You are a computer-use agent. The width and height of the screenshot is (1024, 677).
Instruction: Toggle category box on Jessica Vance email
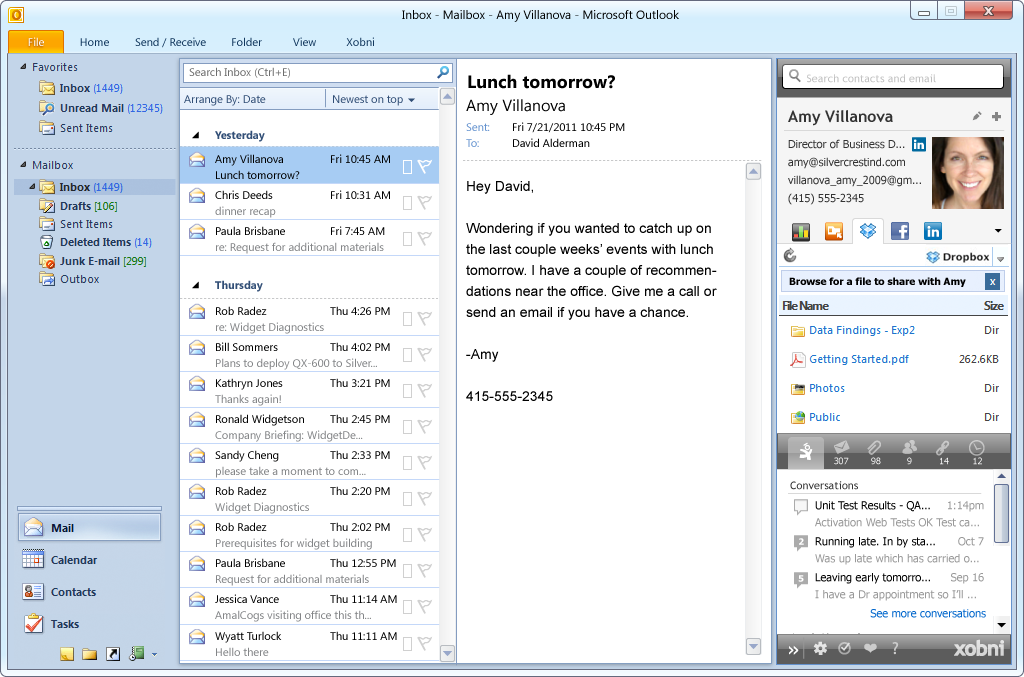407,607
